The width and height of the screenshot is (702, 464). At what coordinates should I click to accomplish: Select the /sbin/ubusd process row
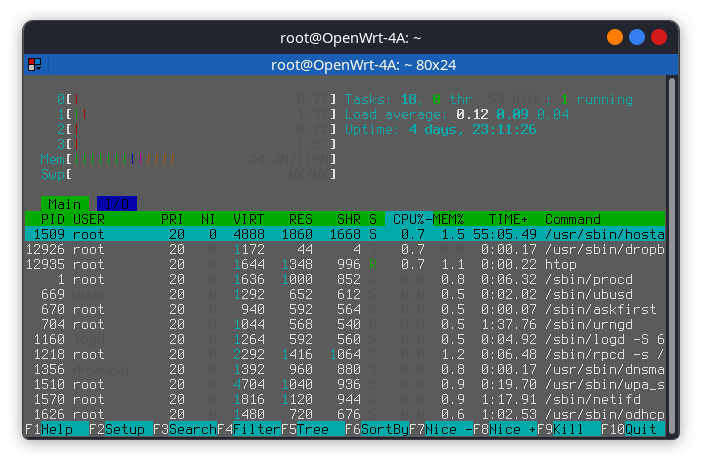coord(345,294)
